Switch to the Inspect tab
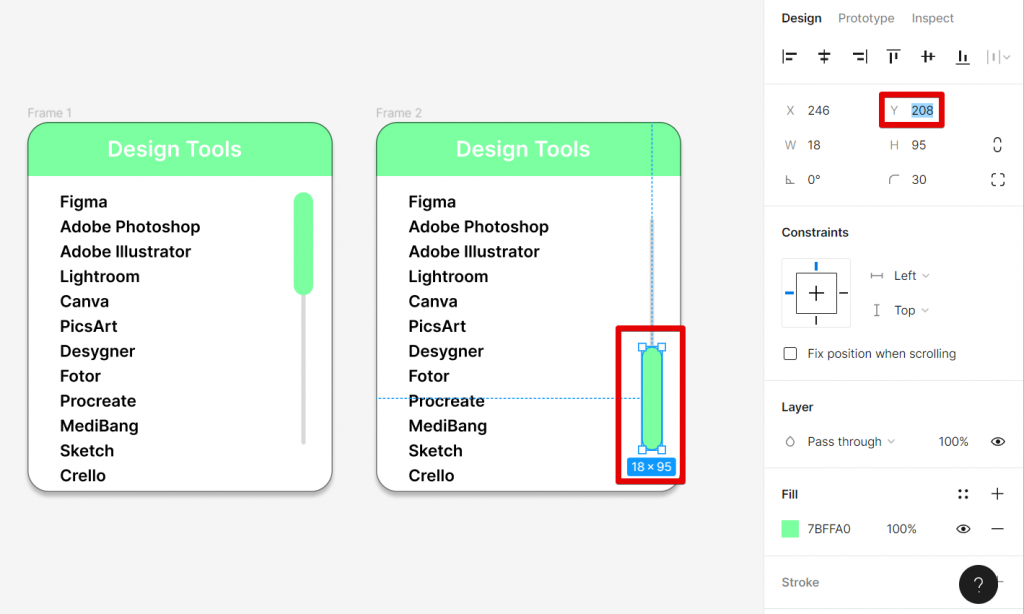The image size is (1024, 614). click(x=932, y=18)
